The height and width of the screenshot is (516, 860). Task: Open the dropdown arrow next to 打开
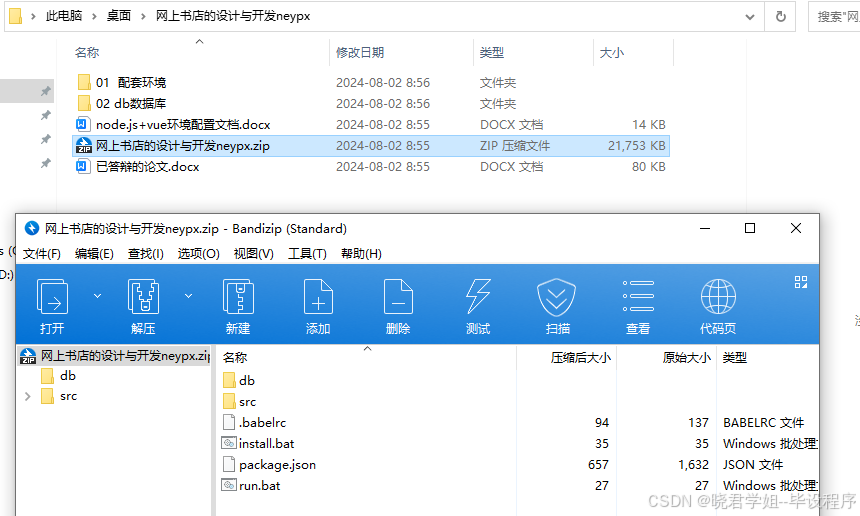98,296
